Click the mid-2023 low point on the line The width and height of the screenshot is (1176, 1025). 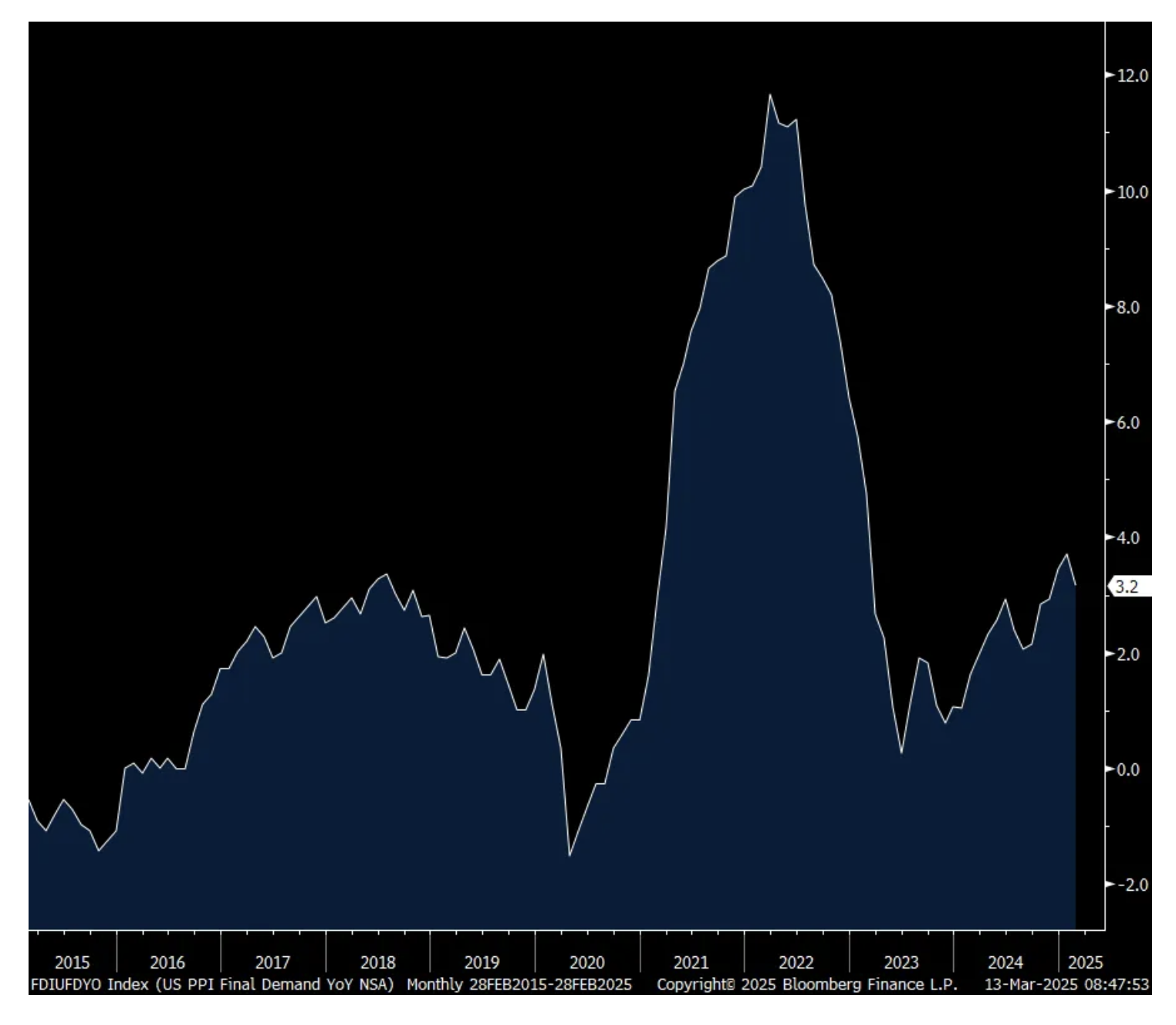click(x=901, y=753)
